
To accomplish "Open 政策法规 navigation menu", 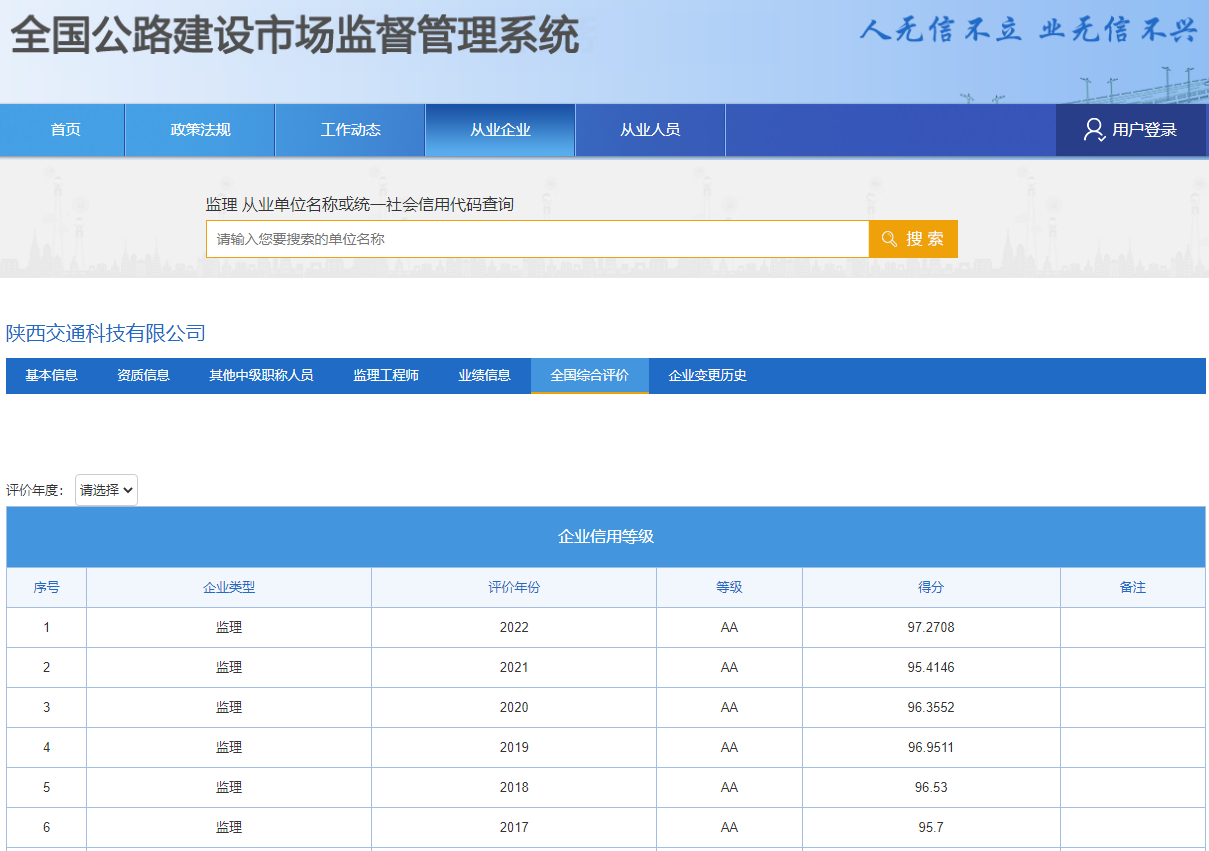I will click(x=200, y=130).
